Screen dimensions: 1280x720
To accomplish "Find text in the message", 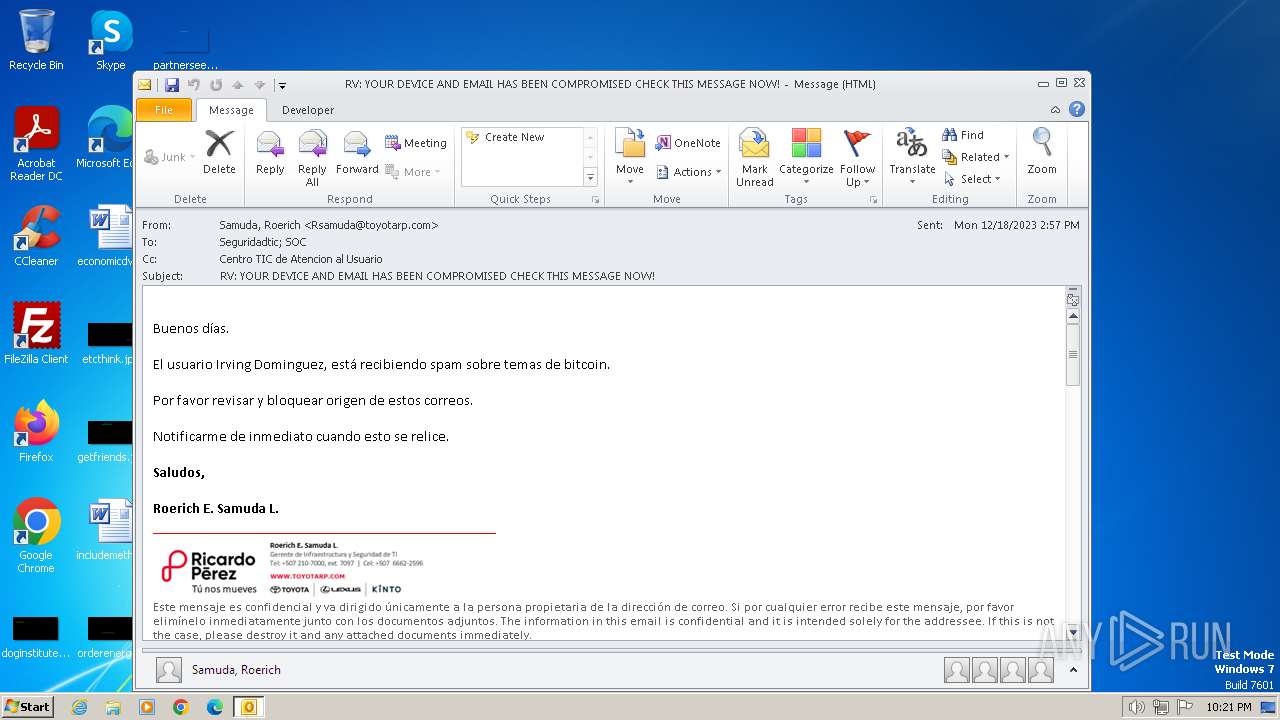I will tap(963, 135).
